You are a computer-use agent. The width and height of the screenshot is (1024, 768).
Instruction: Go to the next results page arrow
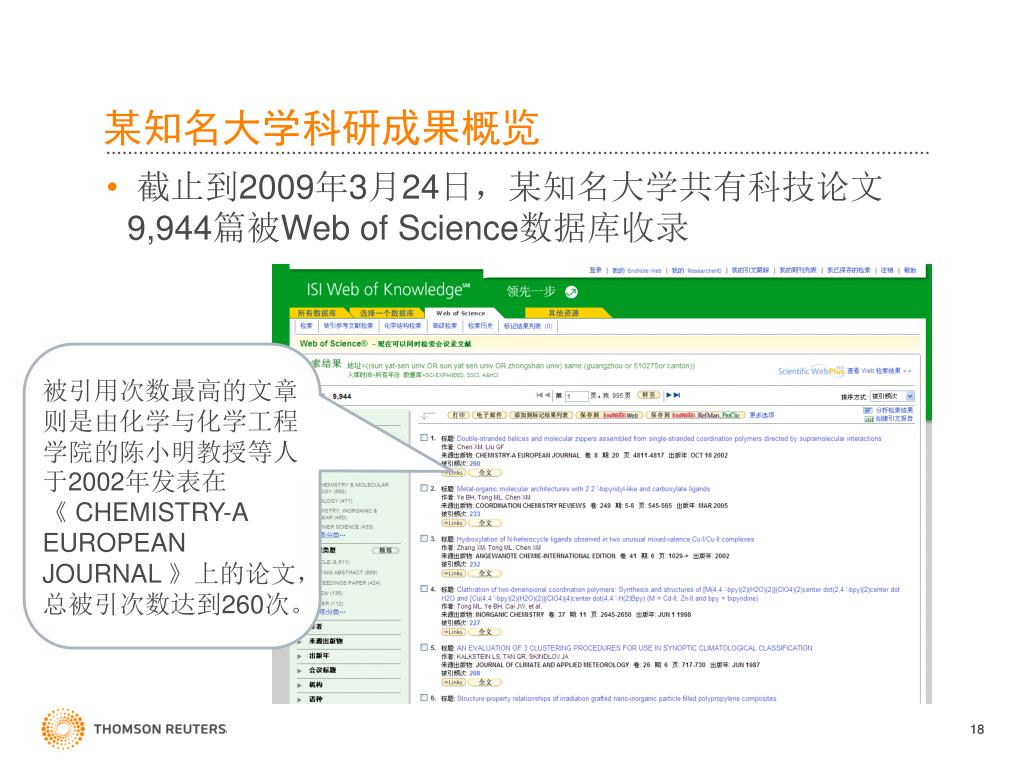[x=669, y=395]
